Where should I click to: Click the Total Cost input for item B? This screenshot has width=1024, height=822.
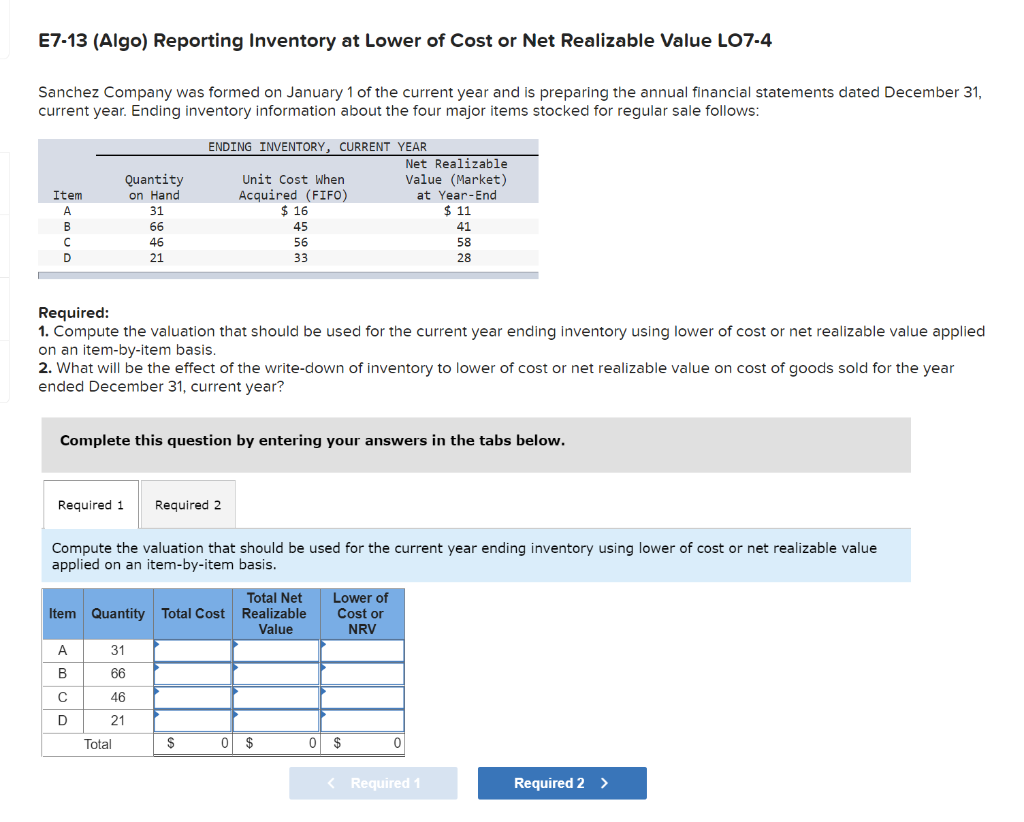(193, 673)
